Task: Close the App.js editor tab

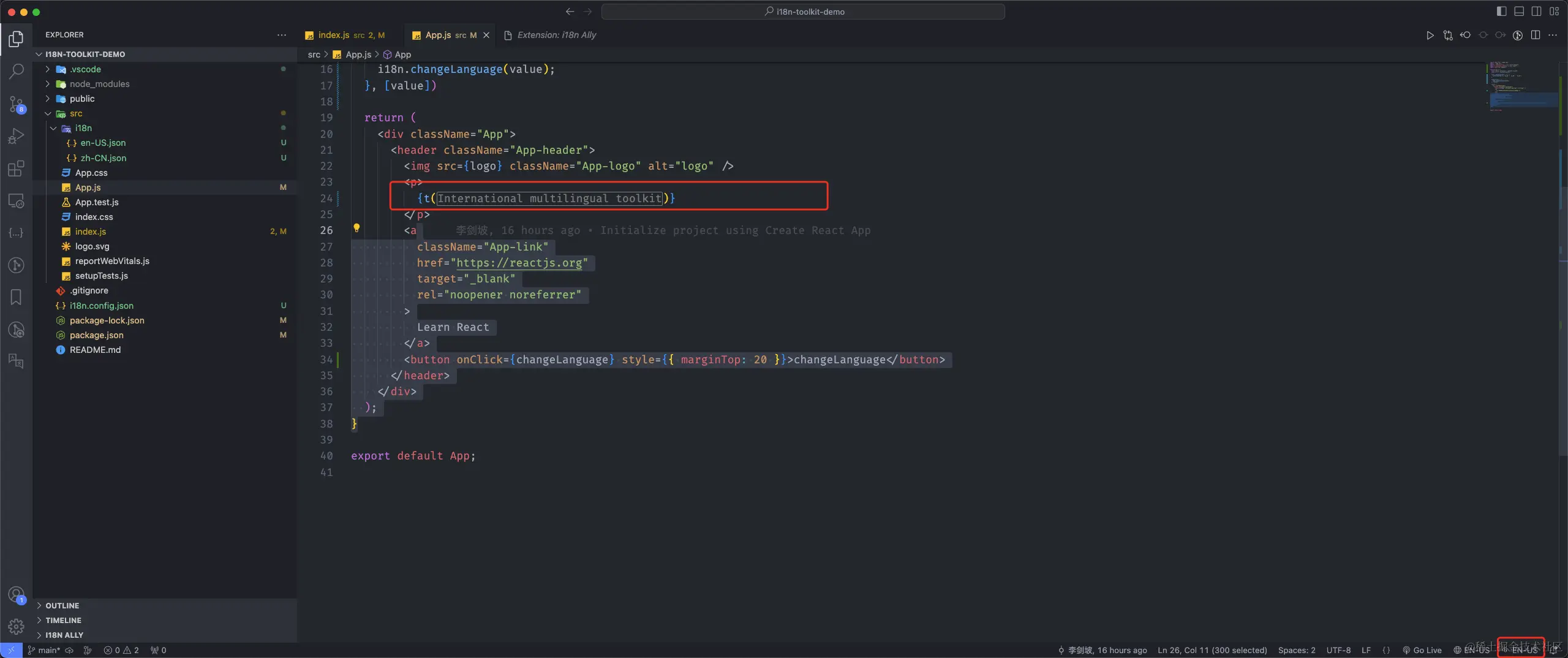Action: point(486,35)
